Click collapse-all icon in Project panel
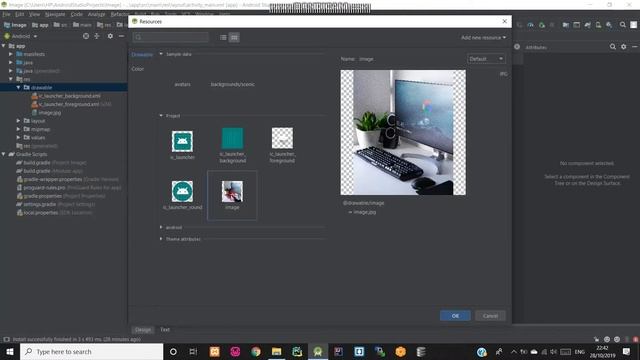 coord(97,36)
